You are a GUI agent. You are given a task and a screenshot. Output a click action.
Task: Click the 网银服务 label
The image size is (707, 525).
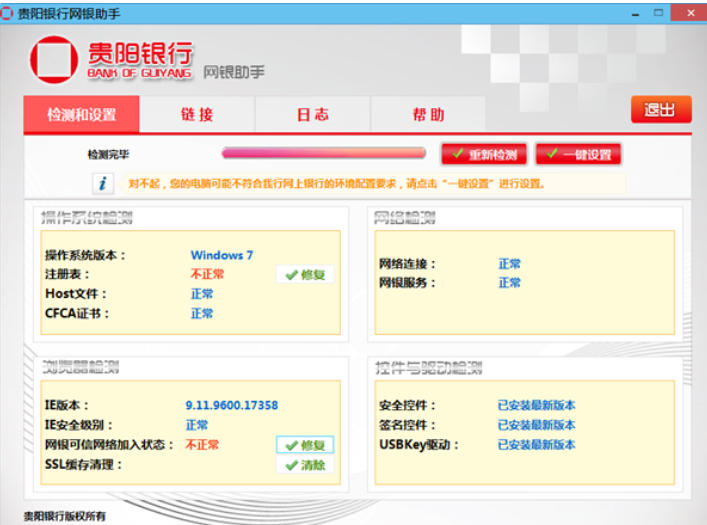(x=408, y=283)
